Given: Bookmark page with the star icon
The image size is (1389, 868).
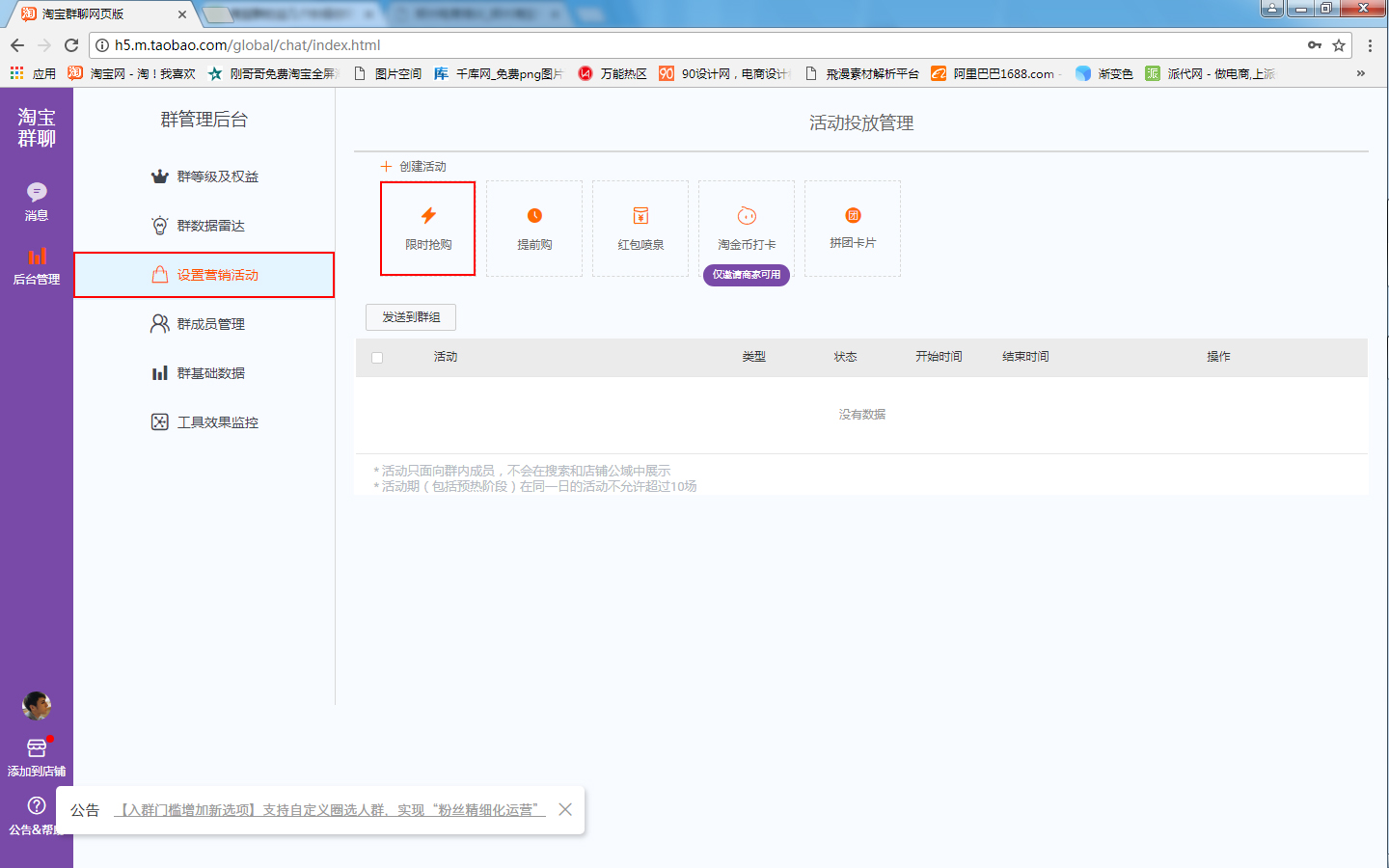Looking at the screenshot, I should coord(1339,45).
